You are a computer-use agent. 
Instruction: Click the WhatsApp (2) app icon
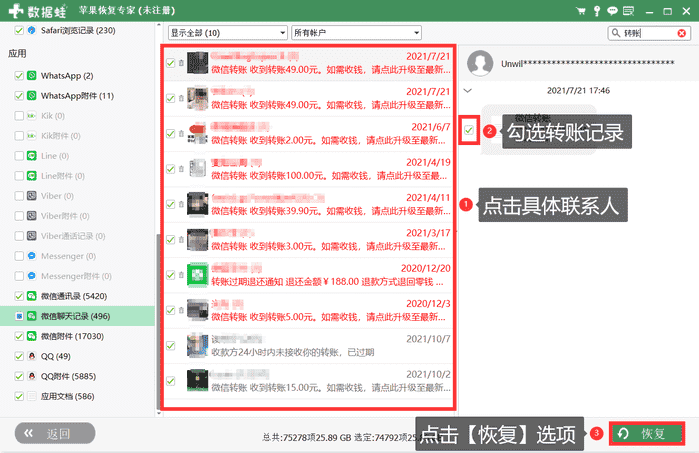pos(32,75)
